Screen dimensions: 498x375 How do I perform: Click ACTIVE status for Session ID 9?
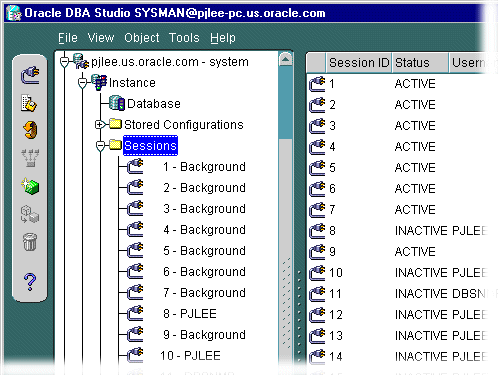pos(415,252)
